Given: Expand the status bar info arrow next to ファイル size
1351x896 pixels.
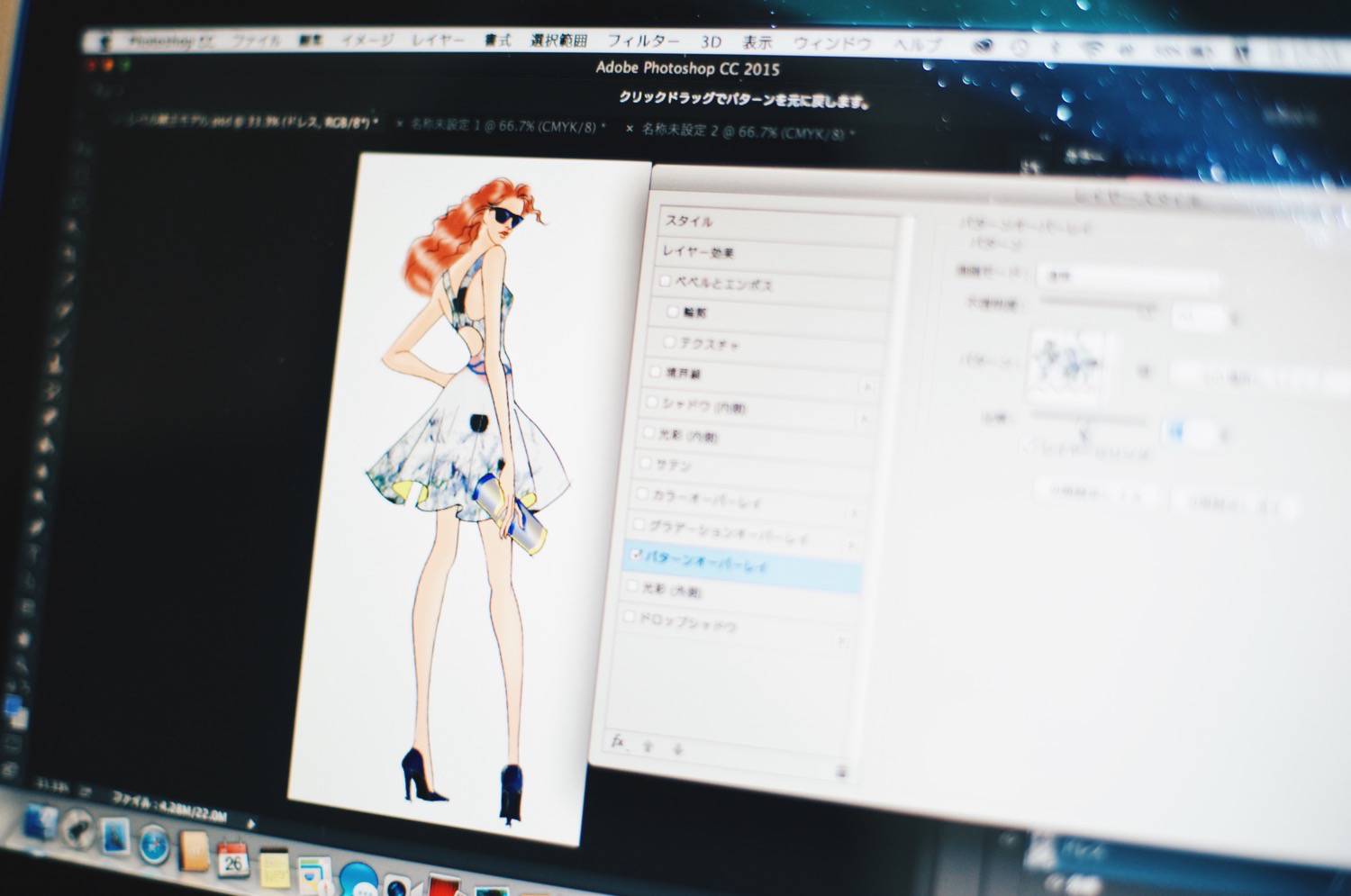Looking at the screenshot, I should (251, 823).
